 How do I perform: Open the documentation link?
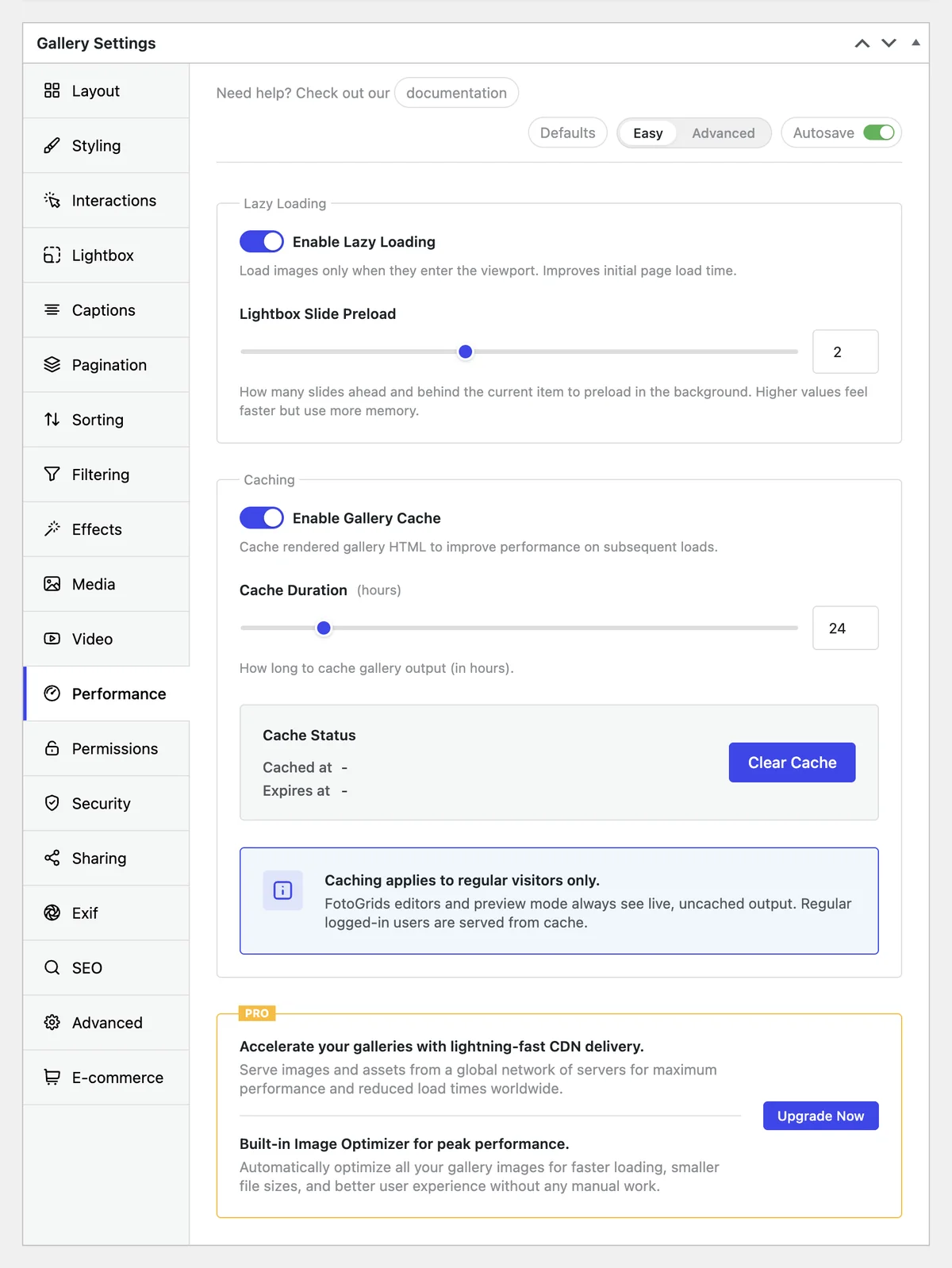[456, 93]
